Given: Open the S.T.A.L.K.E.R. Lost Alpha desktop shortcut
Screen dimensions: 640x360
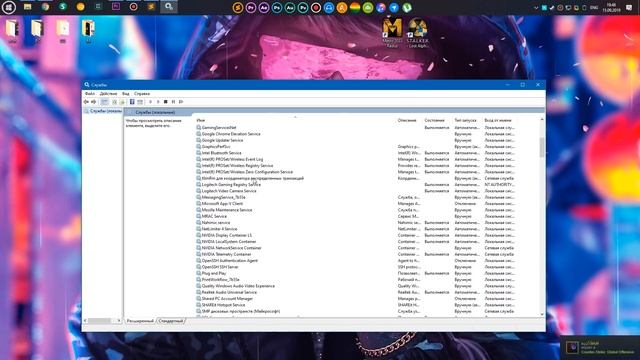Looking at the screenshot, I should 418,33.
